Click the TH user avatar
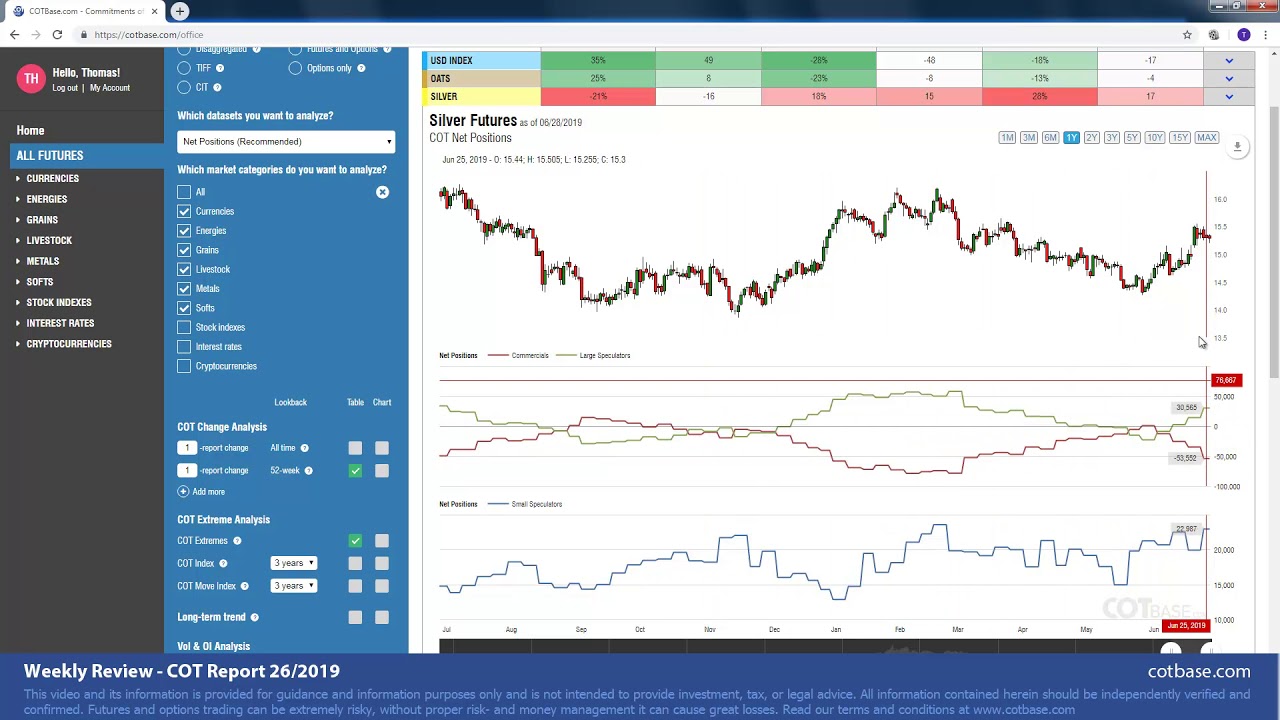1280x720 pixels. (x=31, y=79)
